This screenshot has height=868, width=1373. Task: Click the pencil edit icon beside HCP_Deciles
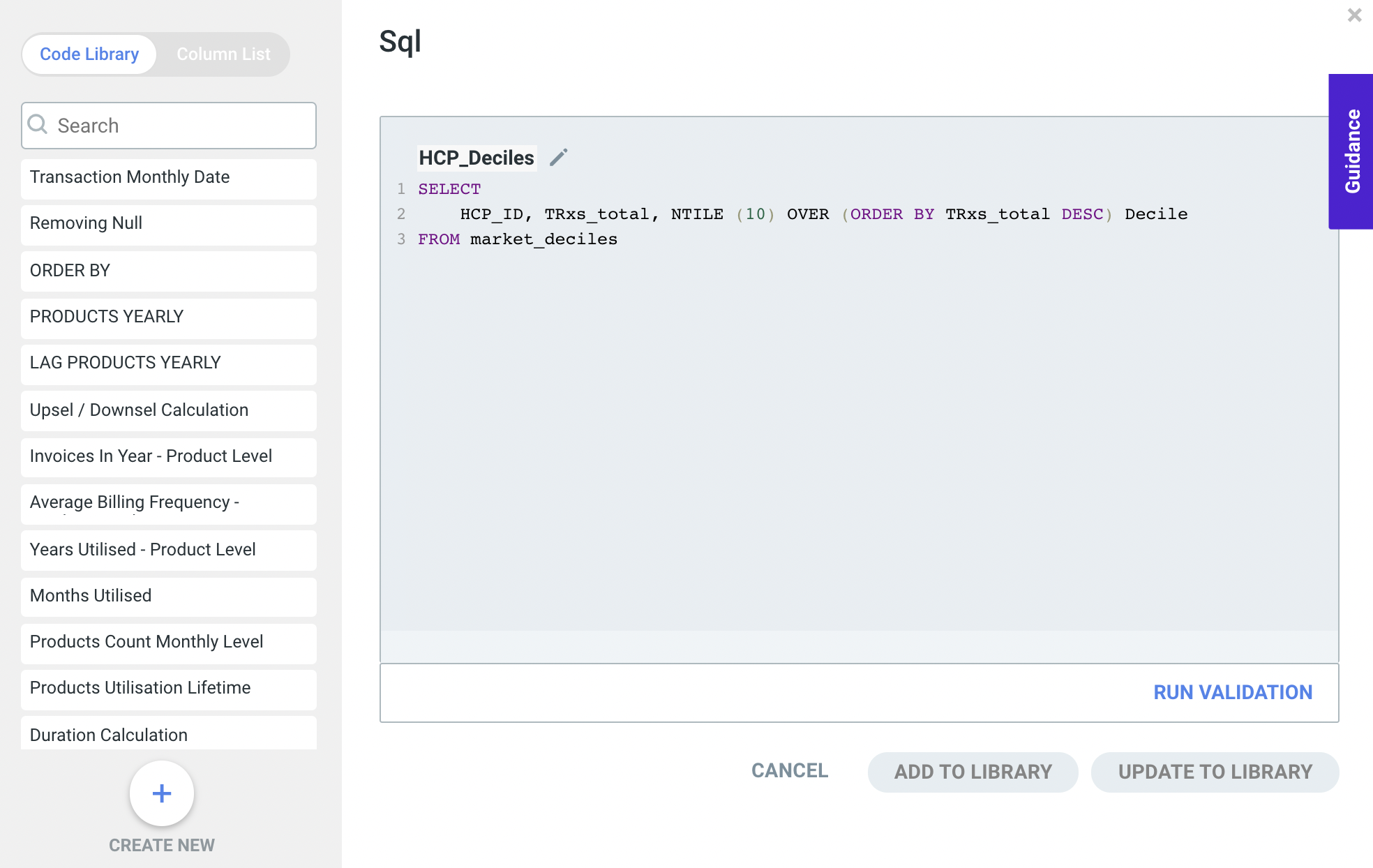point(558,158)
